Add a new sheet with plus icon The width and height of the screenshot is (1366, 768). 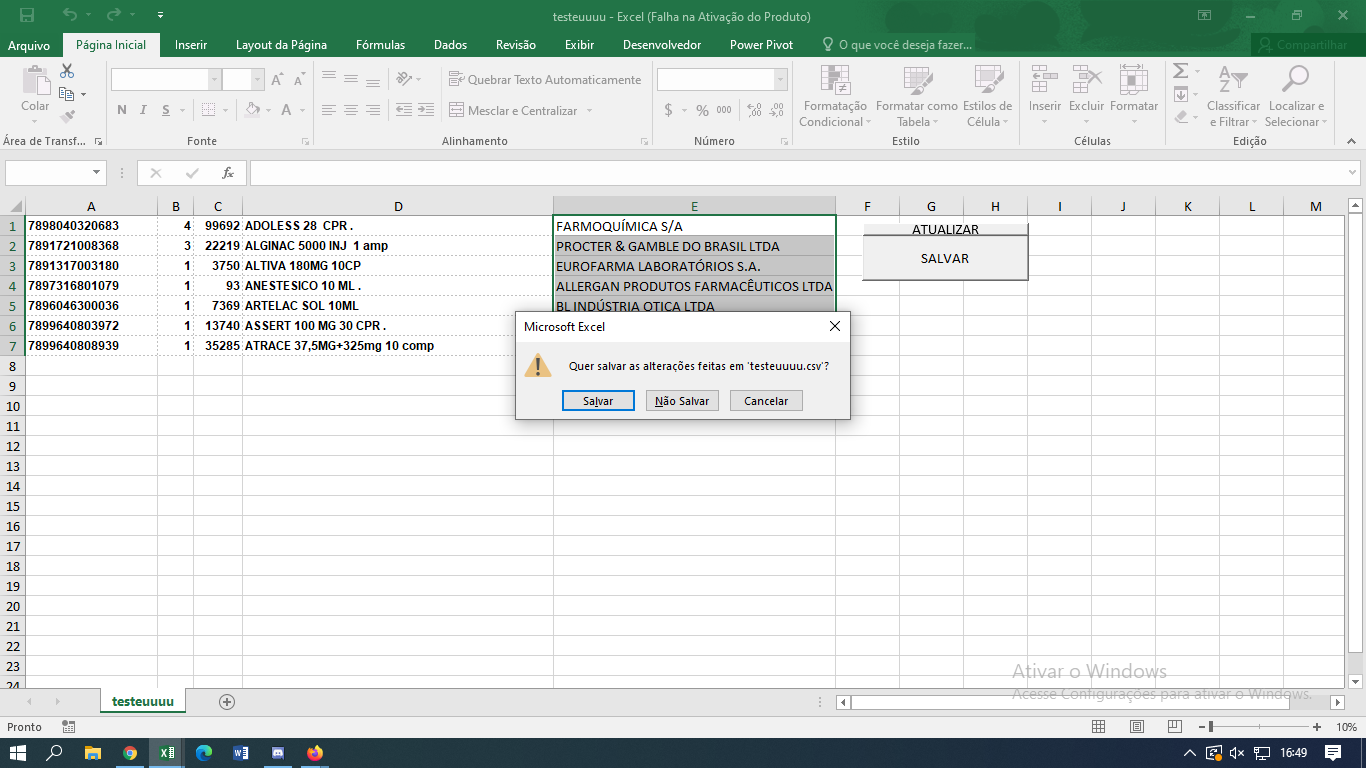pyautogui.click(x=227, y=702)
